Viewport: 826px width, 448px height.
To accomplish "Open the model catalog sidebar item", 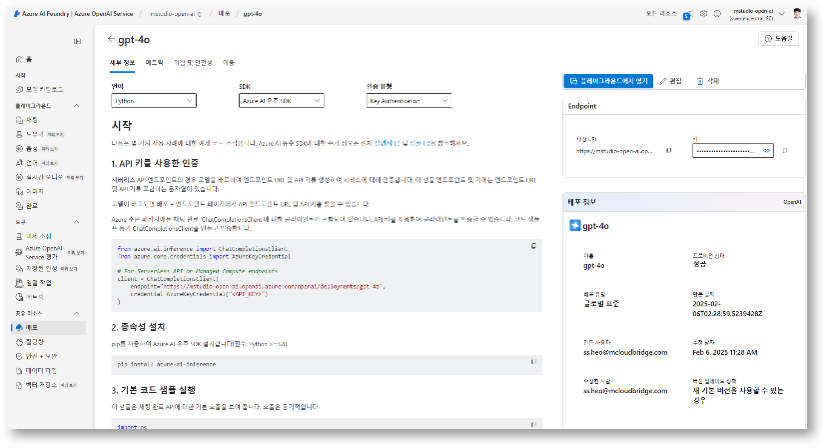I will point(40,90).
